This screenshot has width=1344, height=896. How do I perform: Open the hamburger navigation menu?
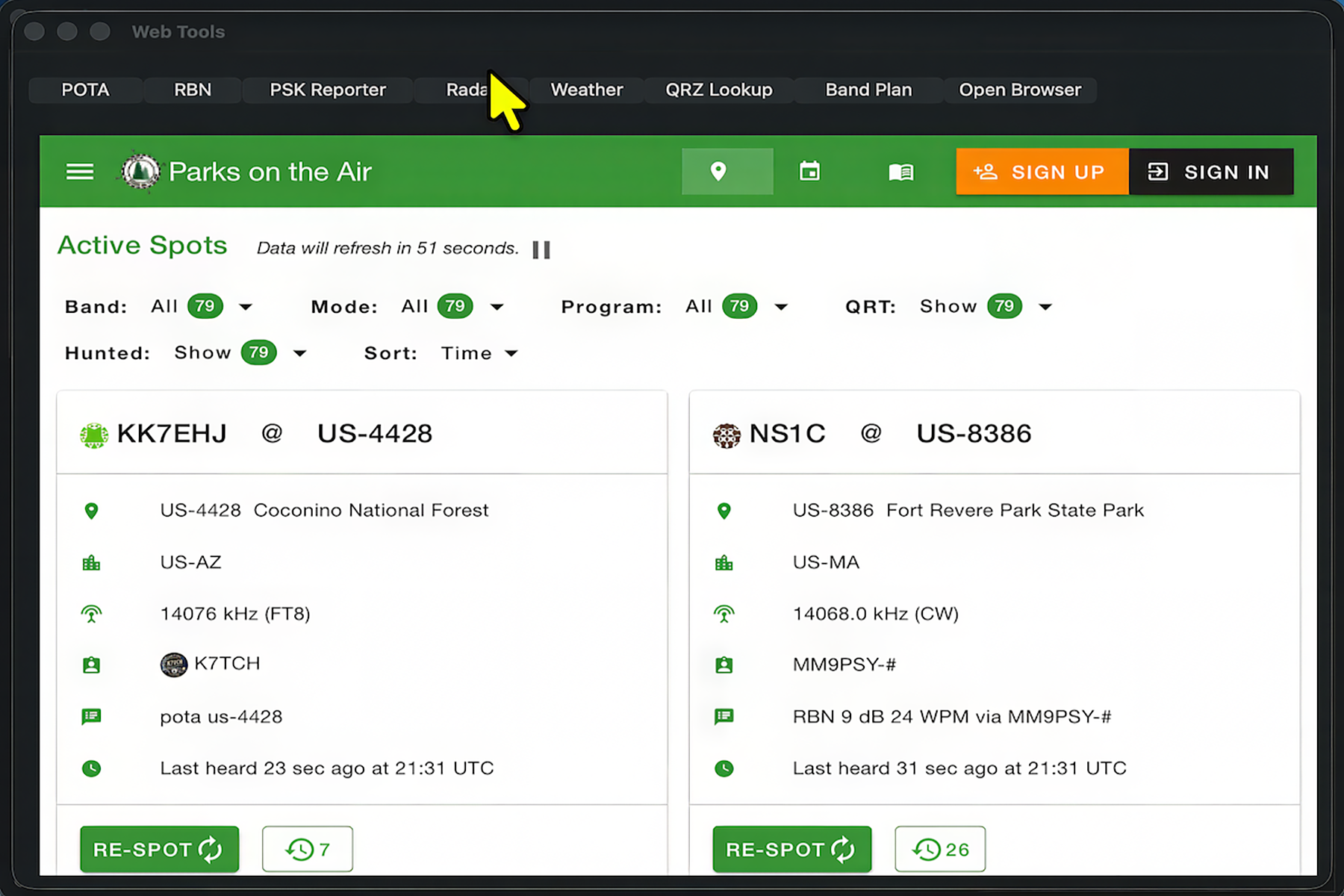click(x=80, y=172)
